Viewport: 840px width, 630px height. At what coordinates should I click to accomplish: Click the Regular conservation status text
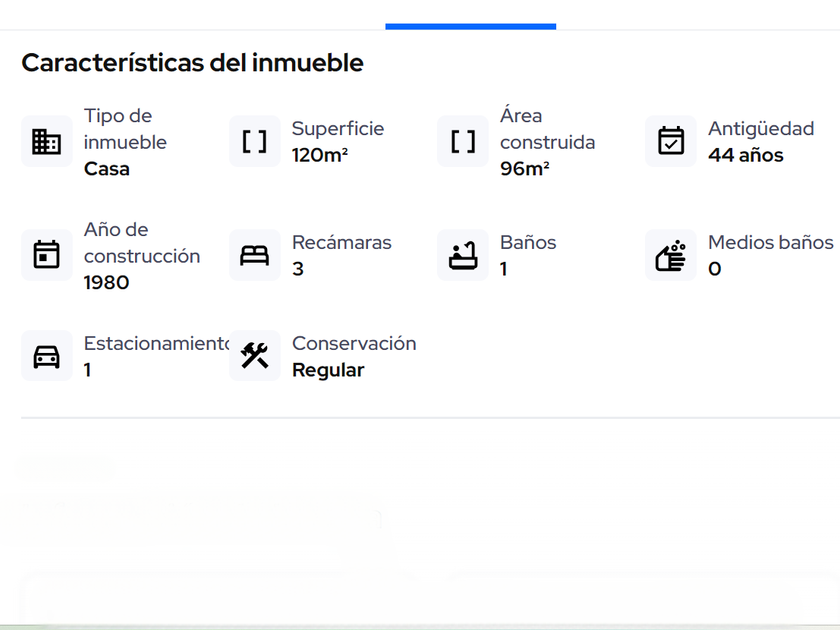tap(328, 370)
